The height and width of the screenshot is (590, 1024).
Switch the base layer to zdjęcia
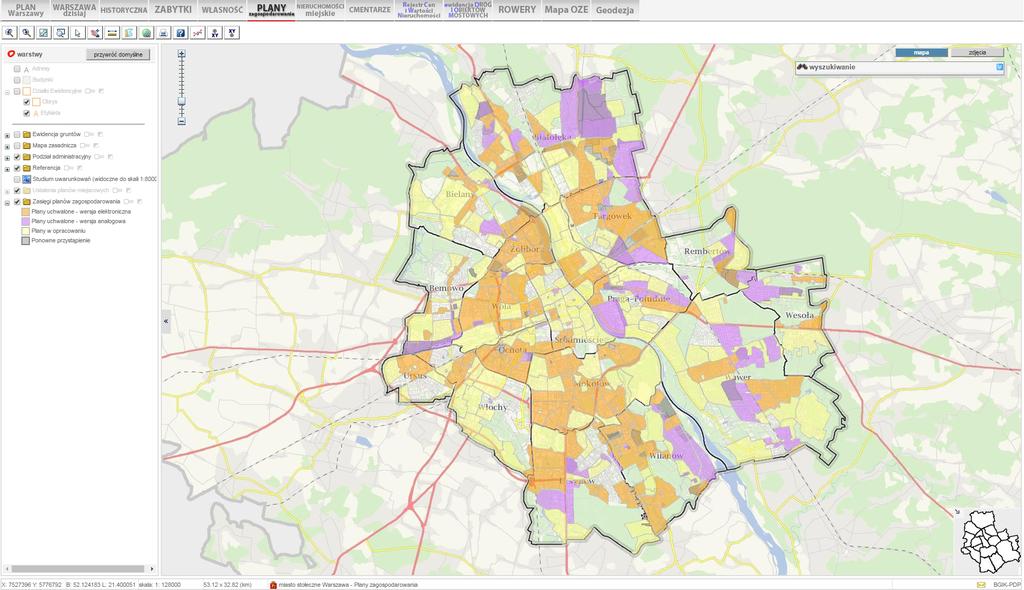pos(977,52)
